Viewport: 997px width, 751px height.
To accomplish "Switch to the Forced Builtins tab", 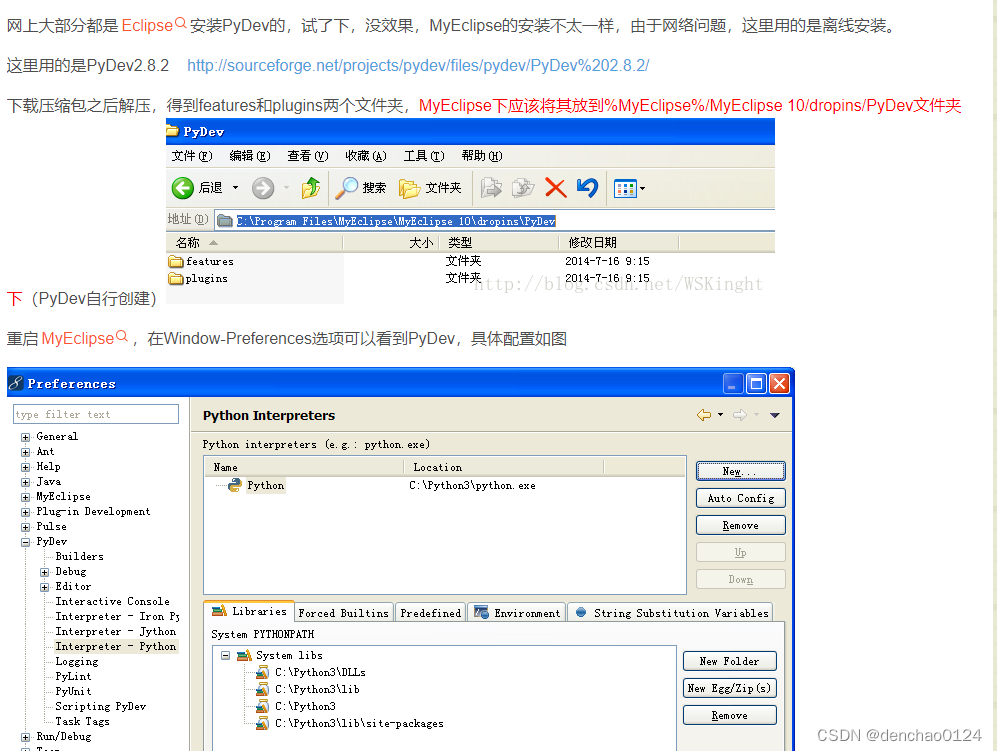I will [343, 613].
